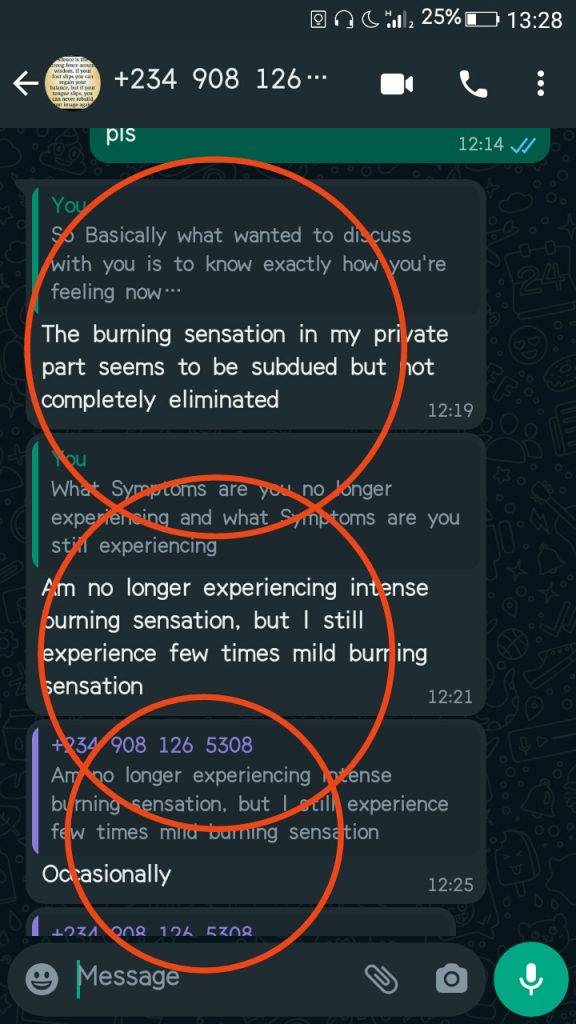Start a voice call with phone icon
576x1024 pixels.
[x=473, y=84]
